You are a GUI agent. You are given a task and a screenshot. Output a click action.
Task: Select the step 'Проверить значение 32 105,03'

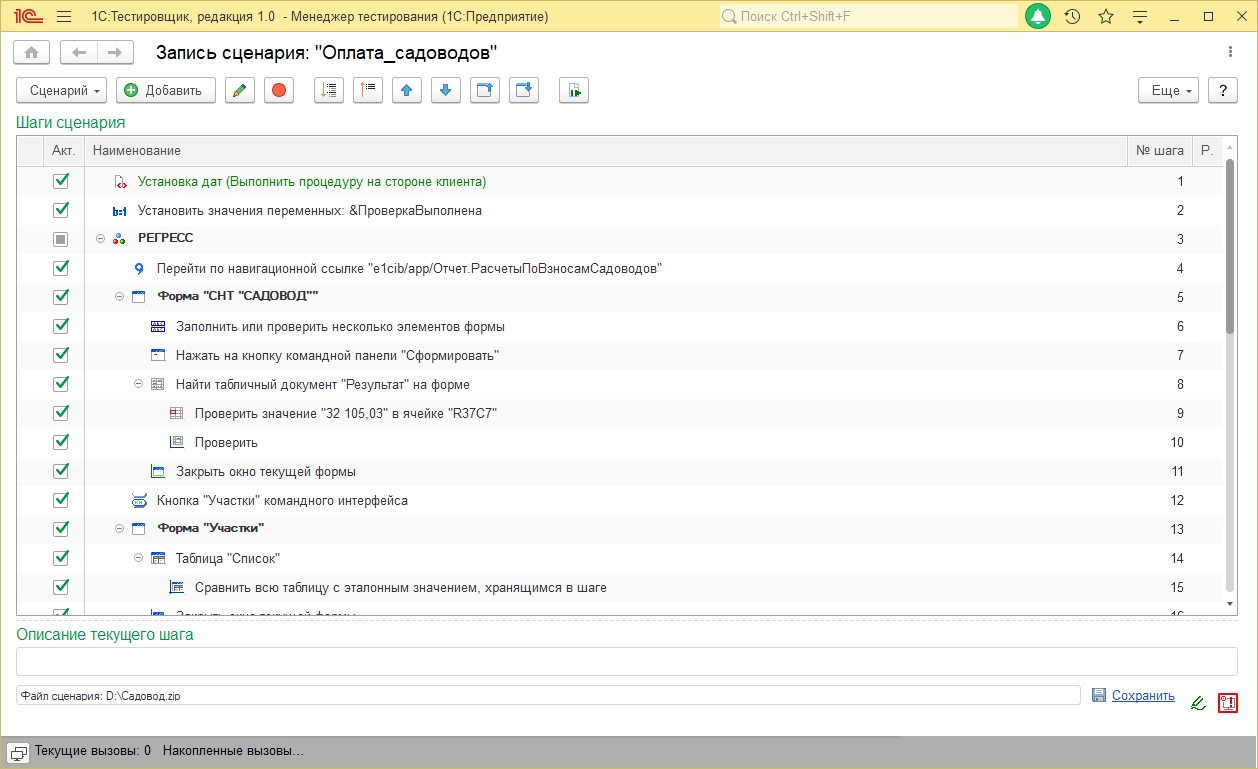(346, 413)
